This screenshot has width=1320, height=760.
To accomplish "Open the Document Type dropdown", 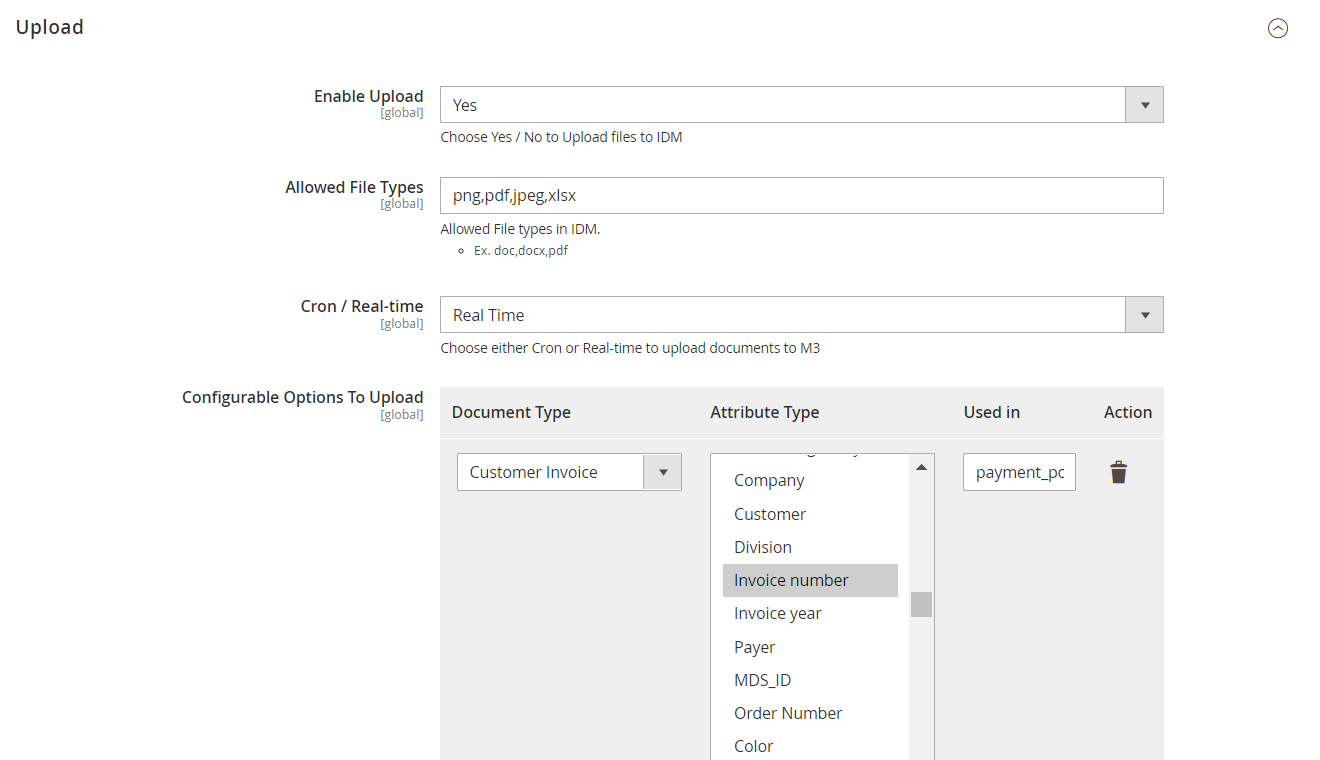I will click(569, 472).
